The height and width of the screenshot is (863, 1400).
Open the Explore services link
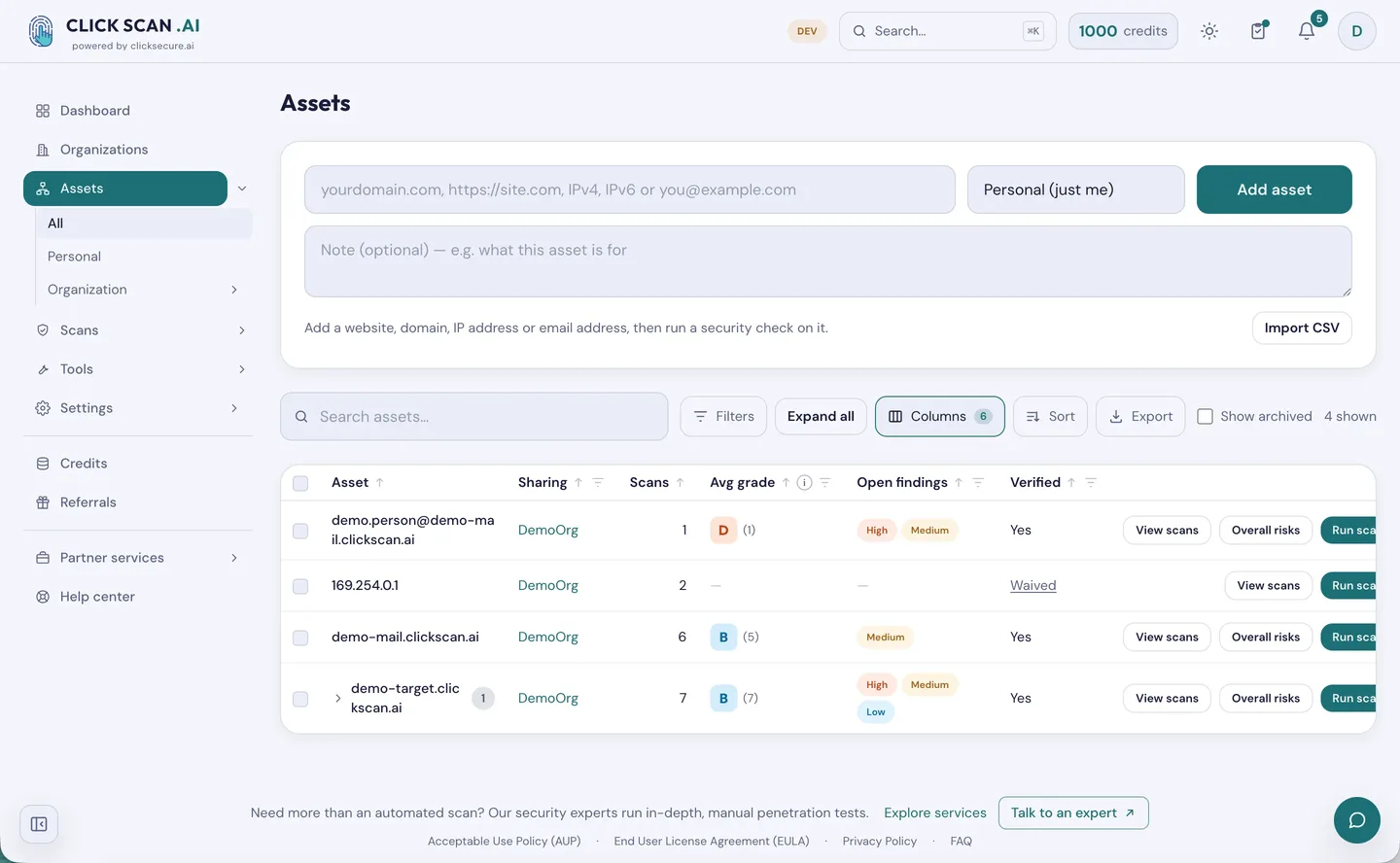(935, 813)
